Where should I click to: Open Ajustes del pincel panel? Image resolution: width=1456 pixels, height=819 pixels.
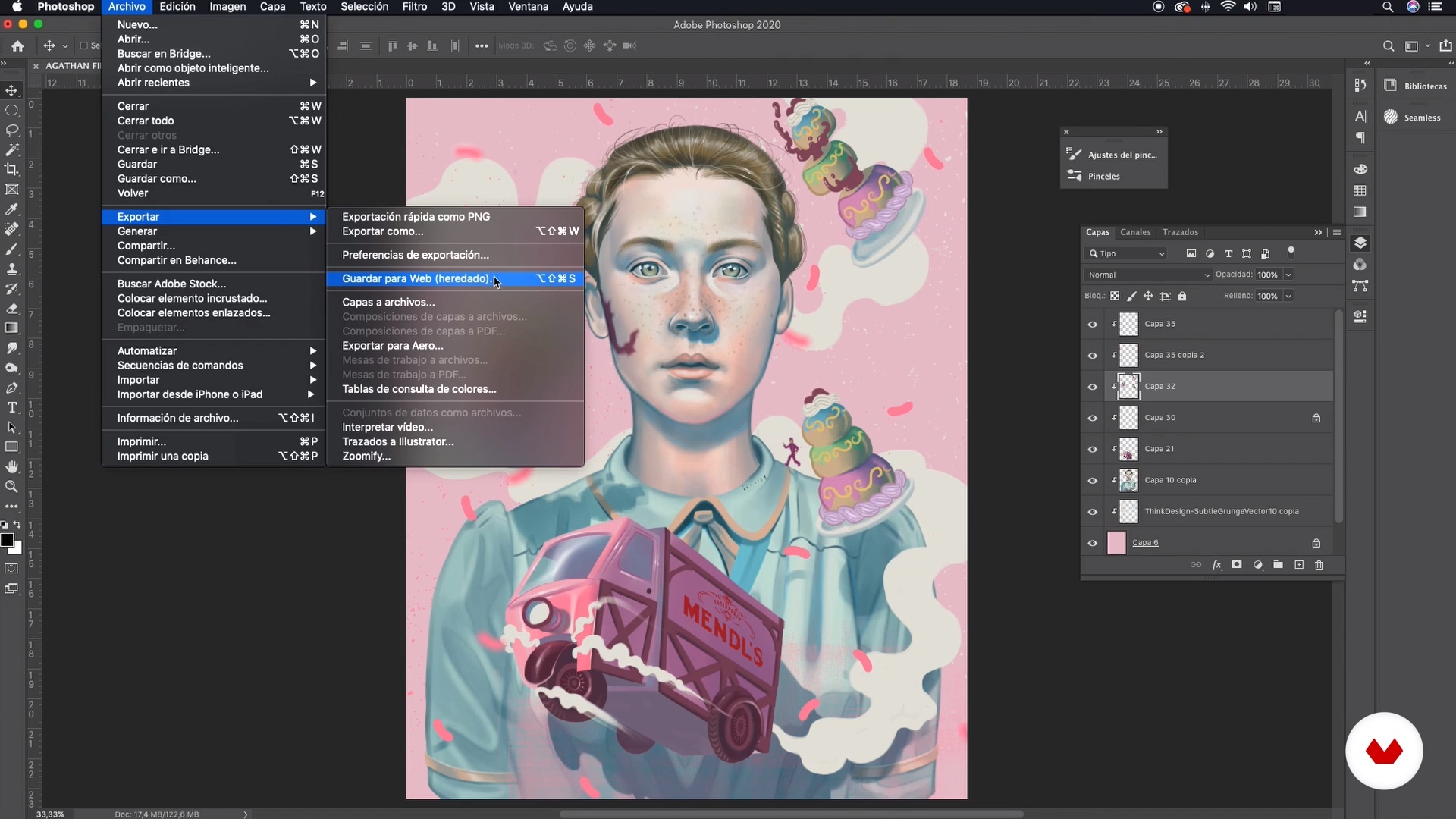1113,155
